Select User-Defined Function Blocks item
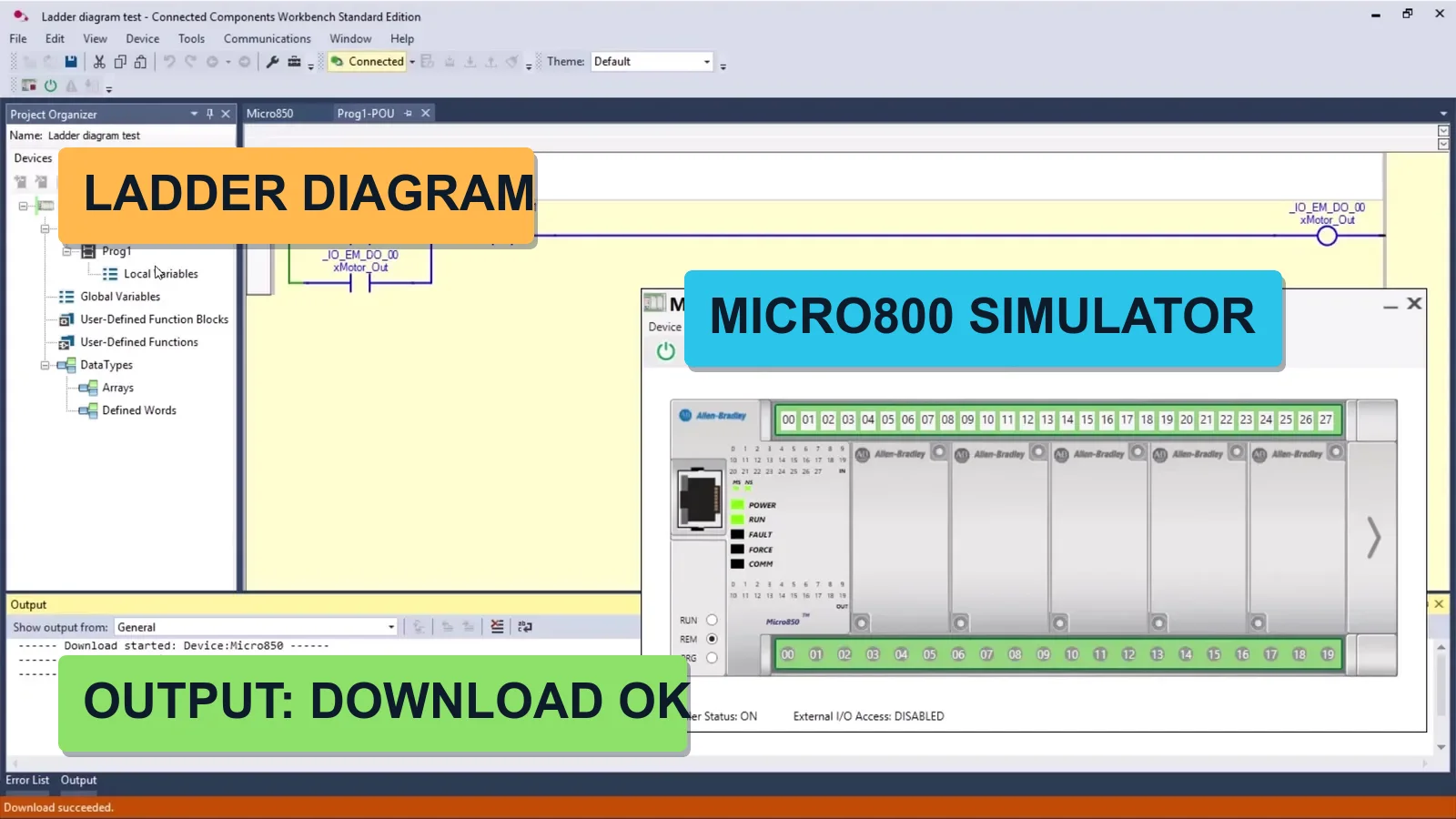 click(154, 319)
